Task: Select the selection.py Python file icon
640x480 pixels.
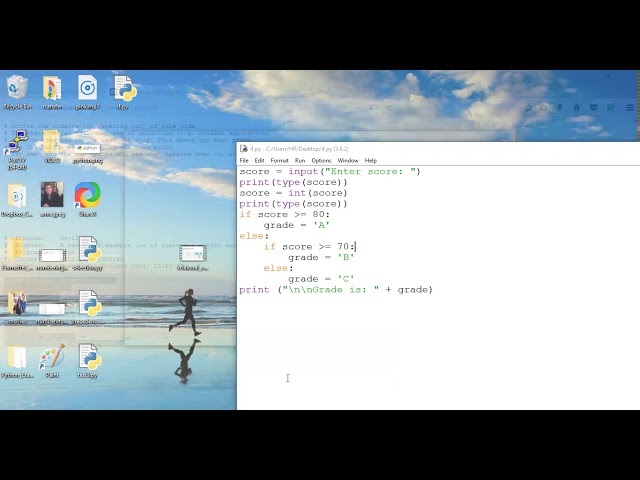Action: point(88,253)
